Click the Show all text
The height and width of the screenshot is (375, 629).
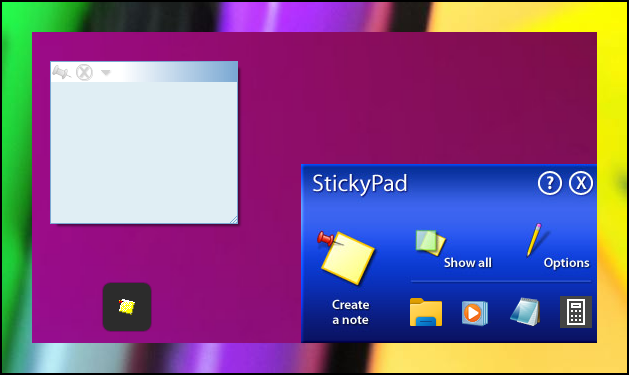pos(468,263)
